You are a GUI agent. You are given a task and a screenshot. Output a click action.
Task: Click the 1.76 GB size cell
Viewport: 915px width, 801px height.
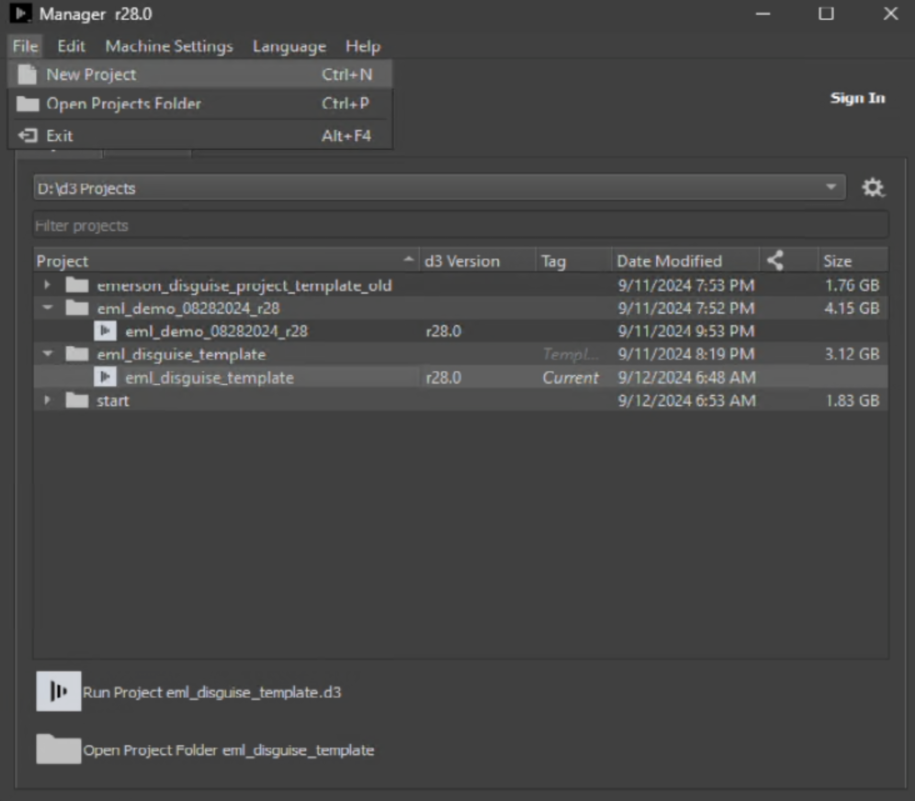tap(851, 285)
